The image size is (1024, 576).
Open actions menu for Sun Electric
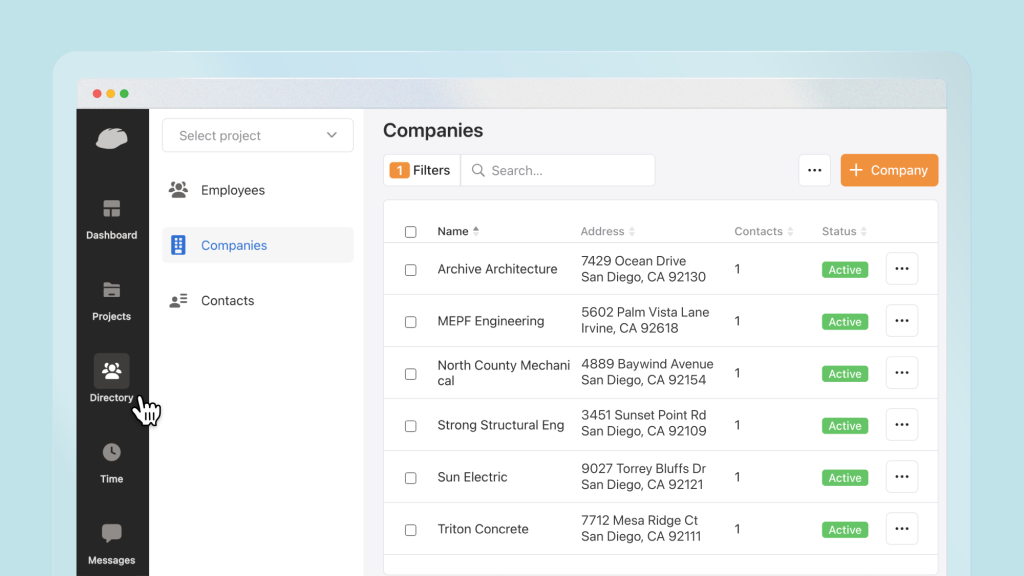(902, 477)
